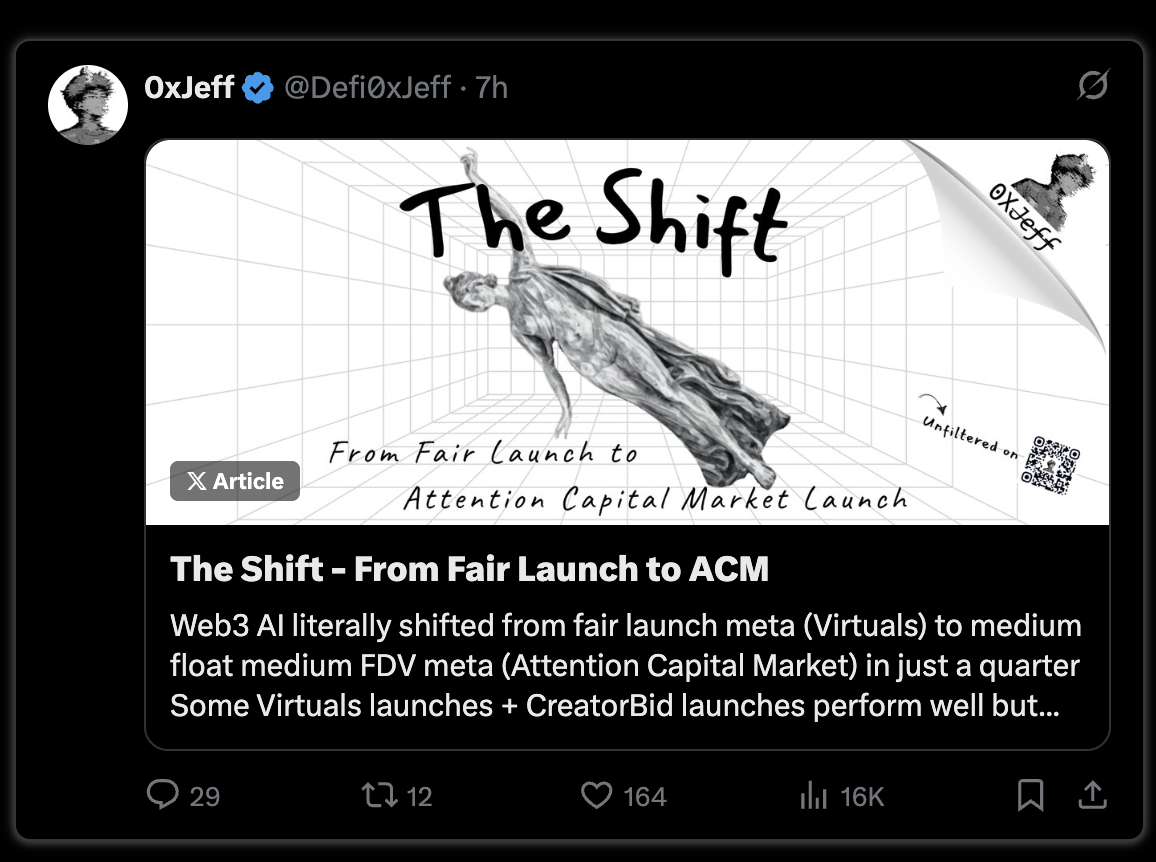The height and width of the screenshot is (862, 1156).
Task: Open article title The Shift - From Fair Launch to ACM
Action: point(470,569)
